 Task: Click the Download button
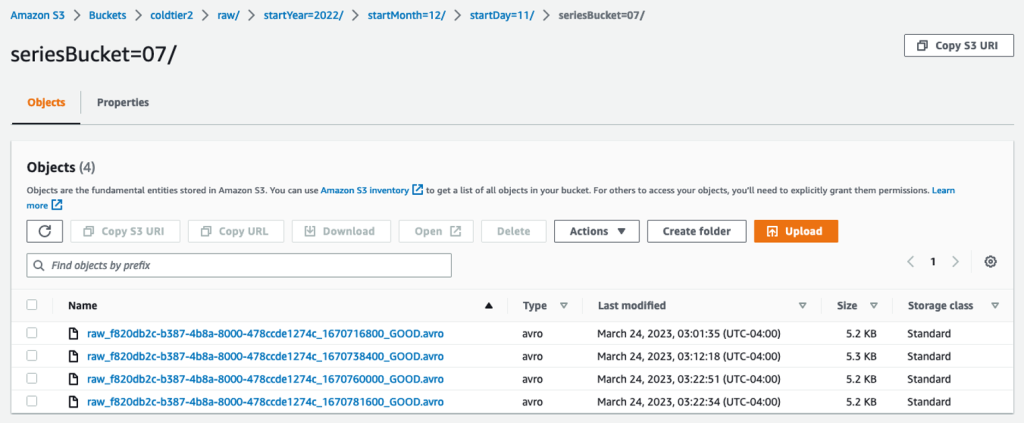pos(341,231)
